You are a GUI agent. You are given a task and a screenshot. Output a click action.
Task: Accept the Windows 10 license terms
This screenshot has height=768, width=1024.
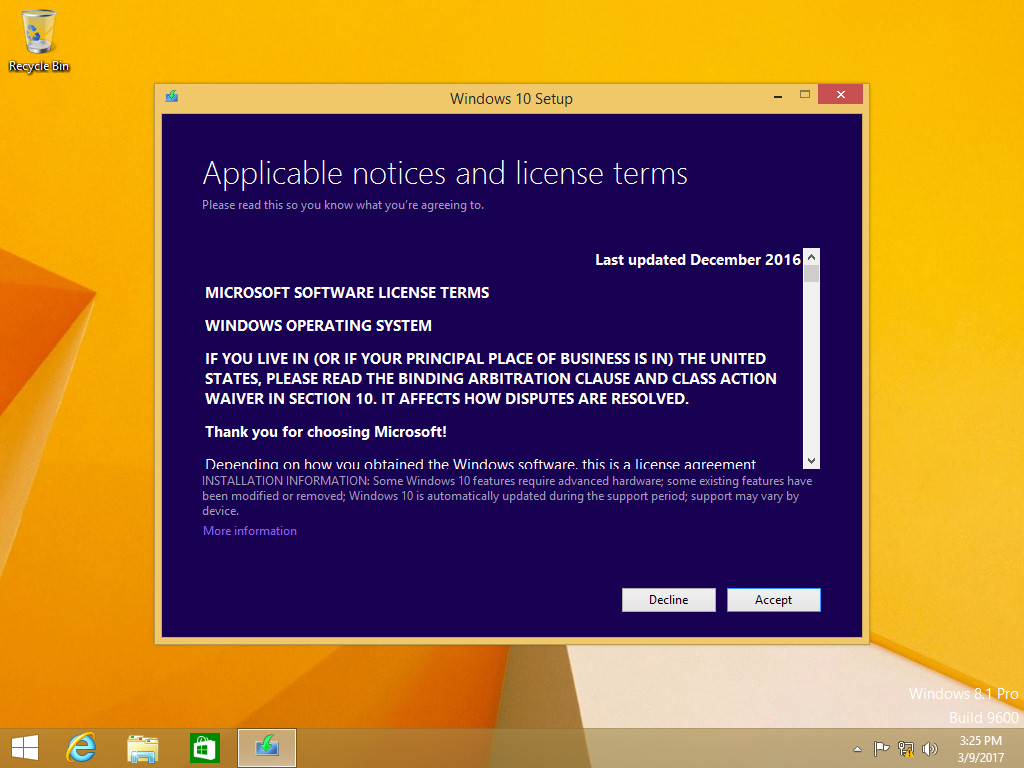(773, 600)
